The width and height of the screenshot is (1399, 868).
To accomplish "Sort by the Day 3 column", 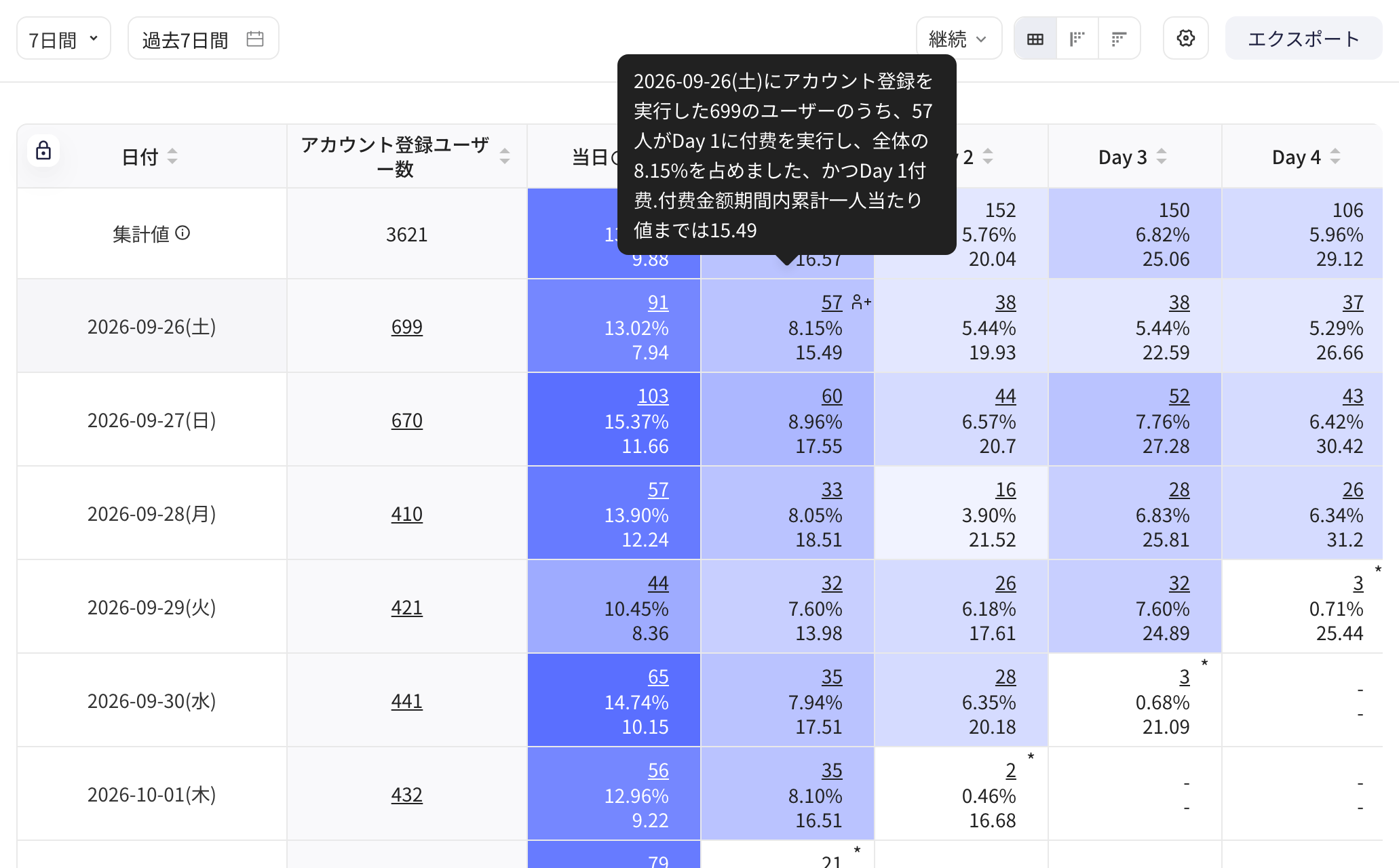I will pyautogui.click(x=1162, y=157).
